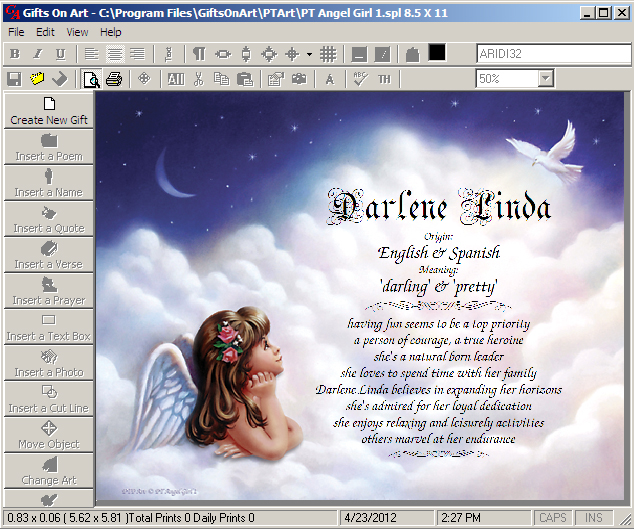
Task: Click the CAPS indicator in status bar
Action: tap(553, 518)
